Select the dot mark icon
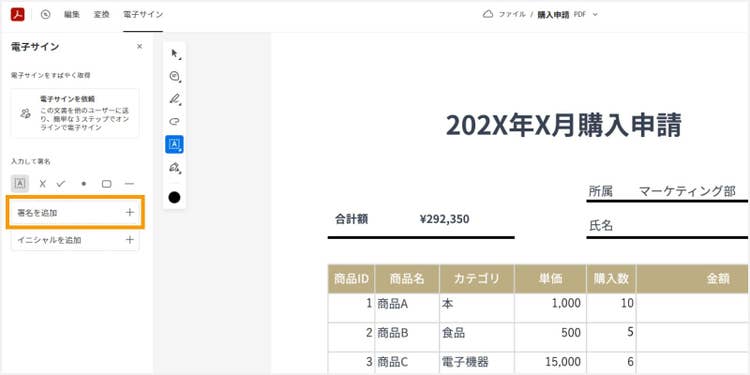Viewport: 750px width, 375px height. [x=84, y=184]
